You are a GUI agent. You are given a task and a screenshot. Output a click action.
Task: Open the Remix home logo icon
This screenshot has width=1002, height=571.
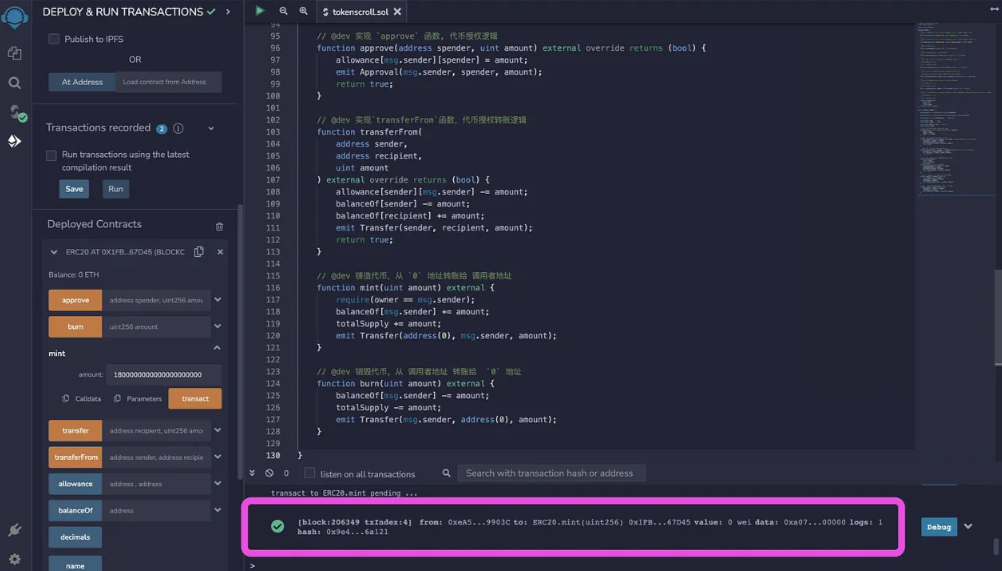tap(14, 17)
